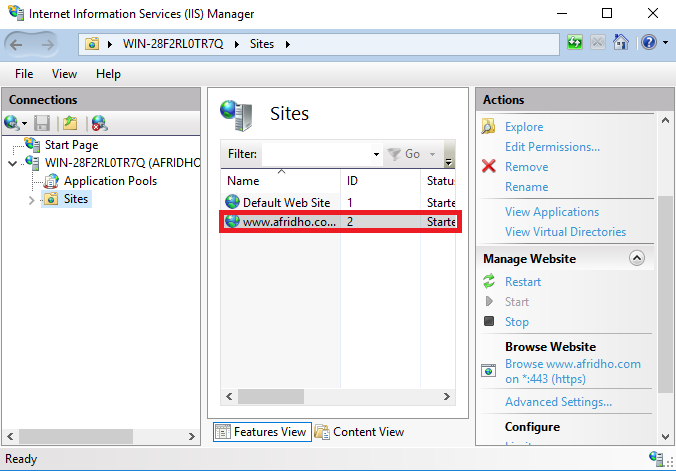The width and height of the screenshot is (676, 471).
Task: Click the sites list right scroll arrow
Action: 447,397
